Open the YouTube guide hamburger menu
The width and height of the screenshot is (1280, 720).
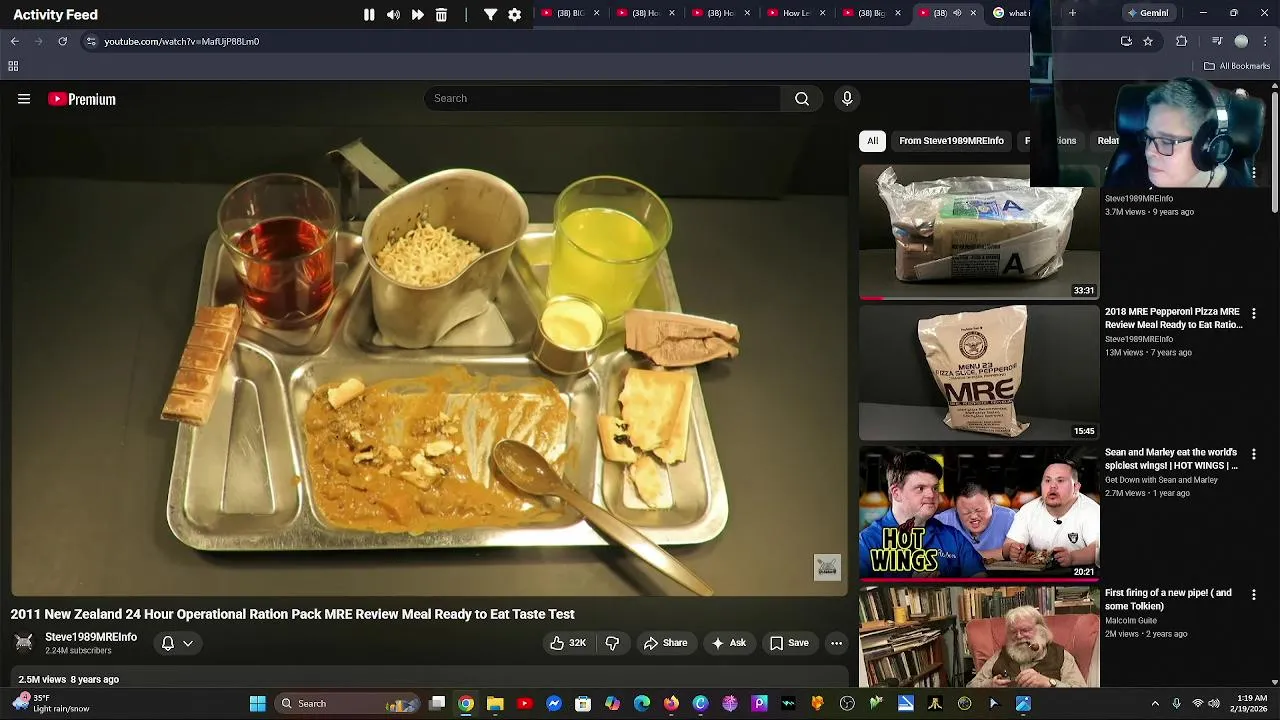pos(24,99)
